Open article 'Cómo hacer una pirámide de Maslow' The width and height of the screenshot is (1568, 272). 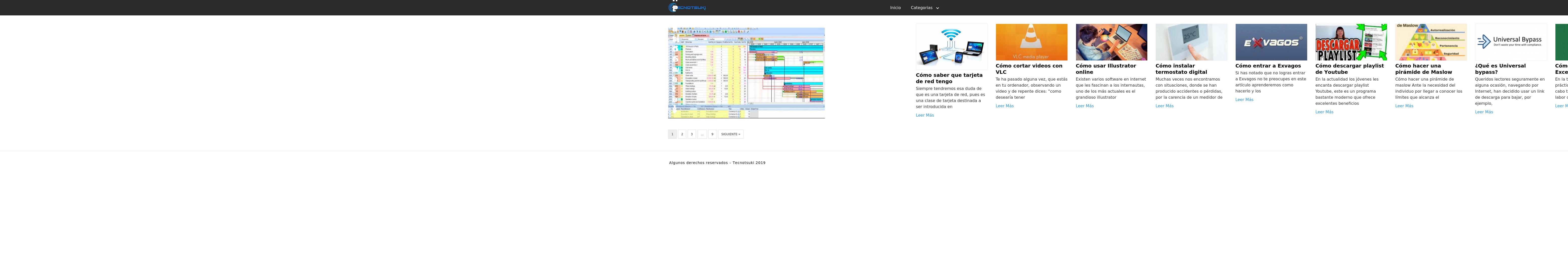point(1423,69)
